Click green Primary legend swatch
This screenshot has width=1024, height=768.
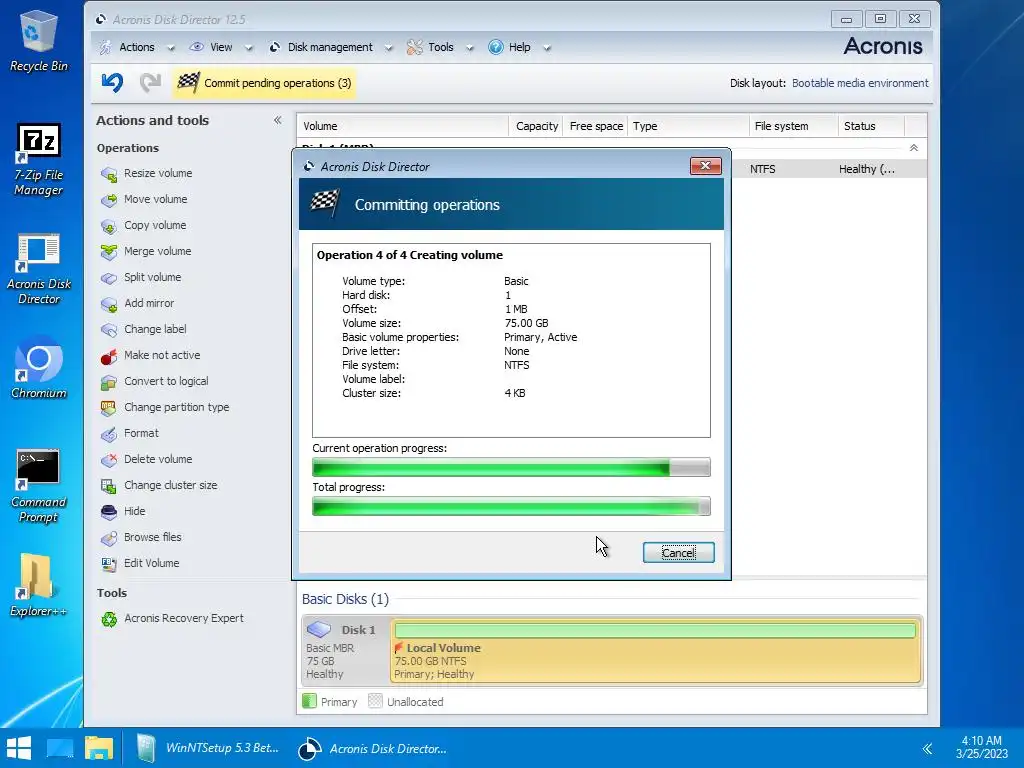pos(310,701)
